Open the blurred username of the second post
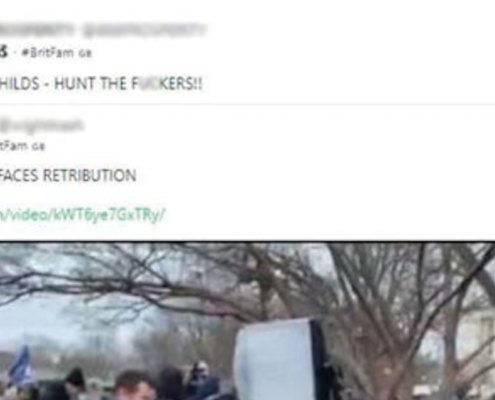The height and width of the screenshot is (400, 495). (x=41, y=126)
